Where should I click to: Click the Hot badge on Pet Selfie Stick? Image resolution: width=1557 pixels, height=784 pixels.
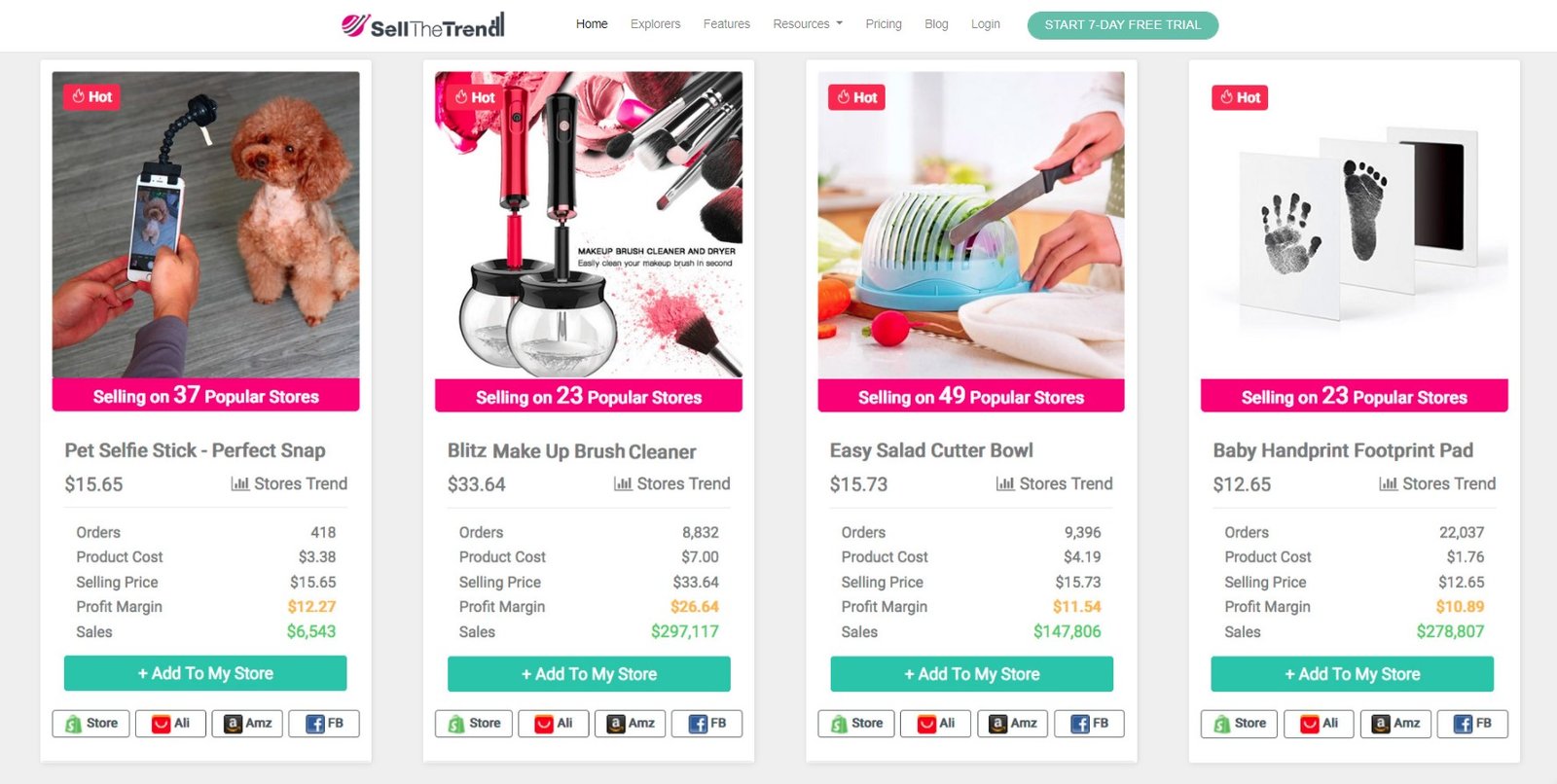click(91, 96)
